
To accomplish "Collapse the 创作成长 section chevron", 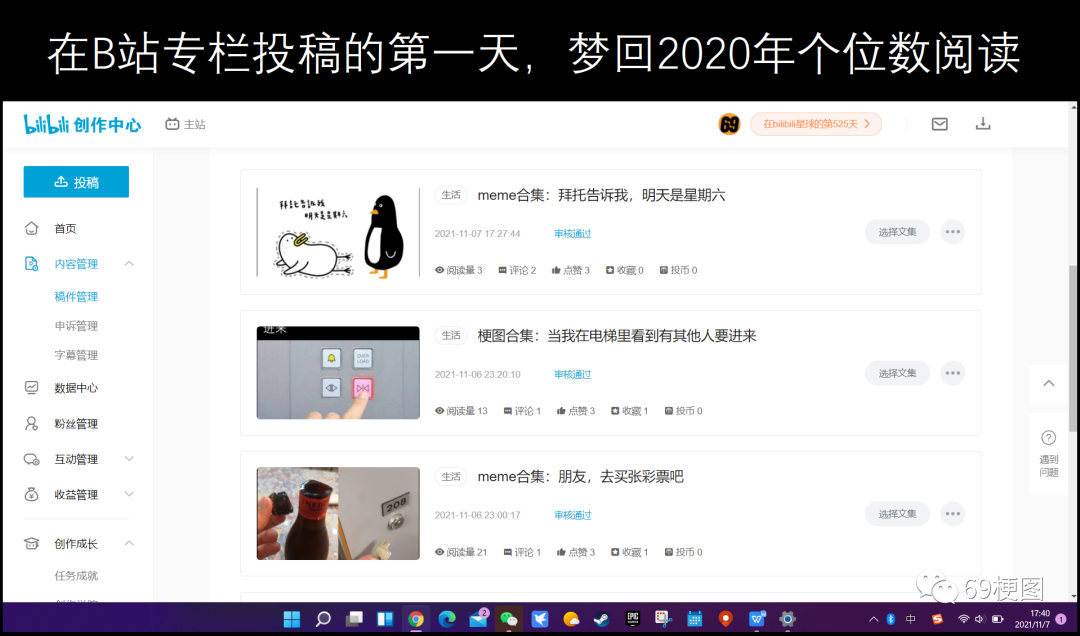I will click(x=129, y=543).
